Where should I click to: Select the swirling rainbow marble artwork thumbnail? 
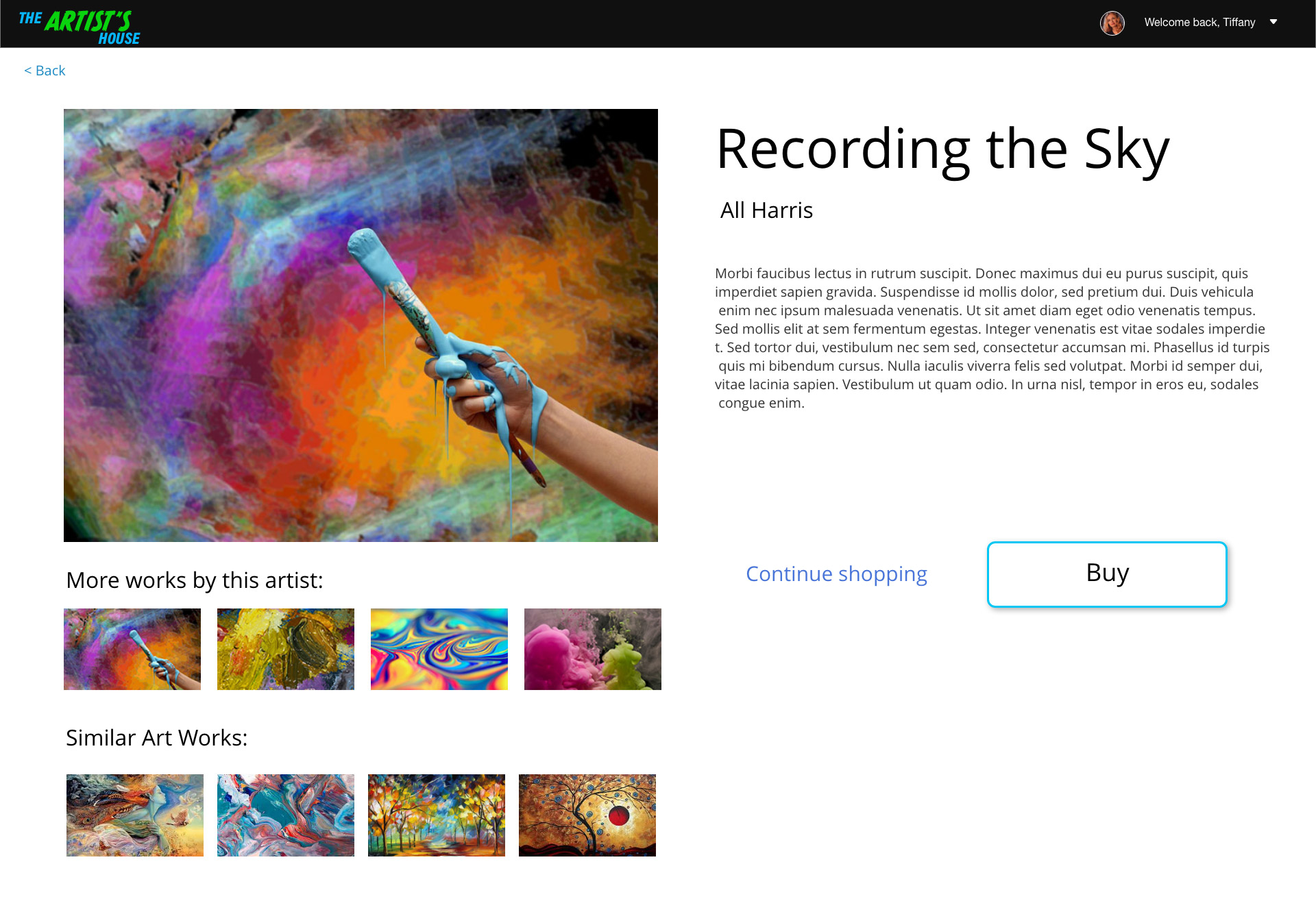coord(439,649)
